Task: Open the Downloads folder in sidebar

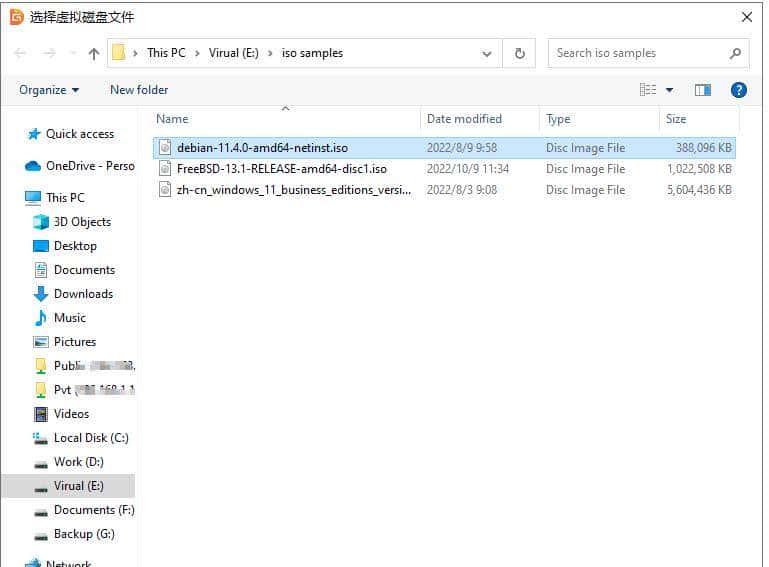Action: pyautogui.click(x=83, y=294)
